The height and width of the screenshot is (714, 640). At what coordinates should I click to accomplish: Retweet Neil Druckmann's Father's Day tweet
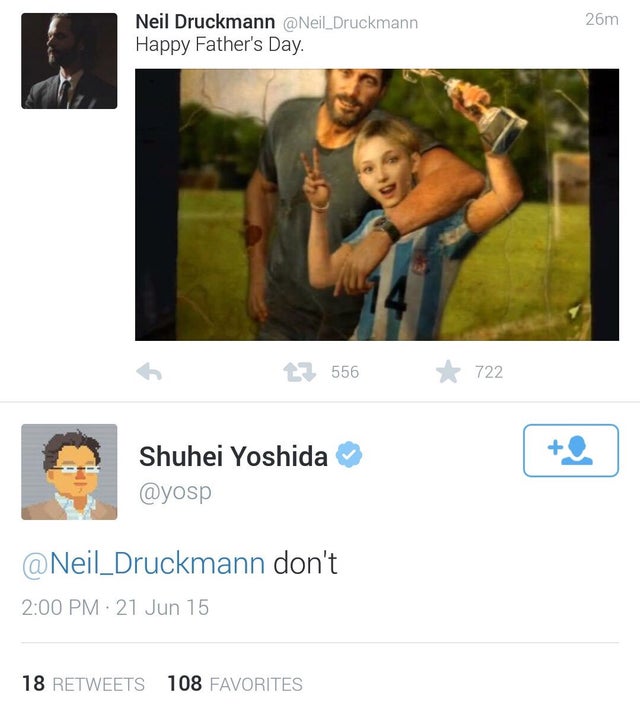tap(298, 372)
